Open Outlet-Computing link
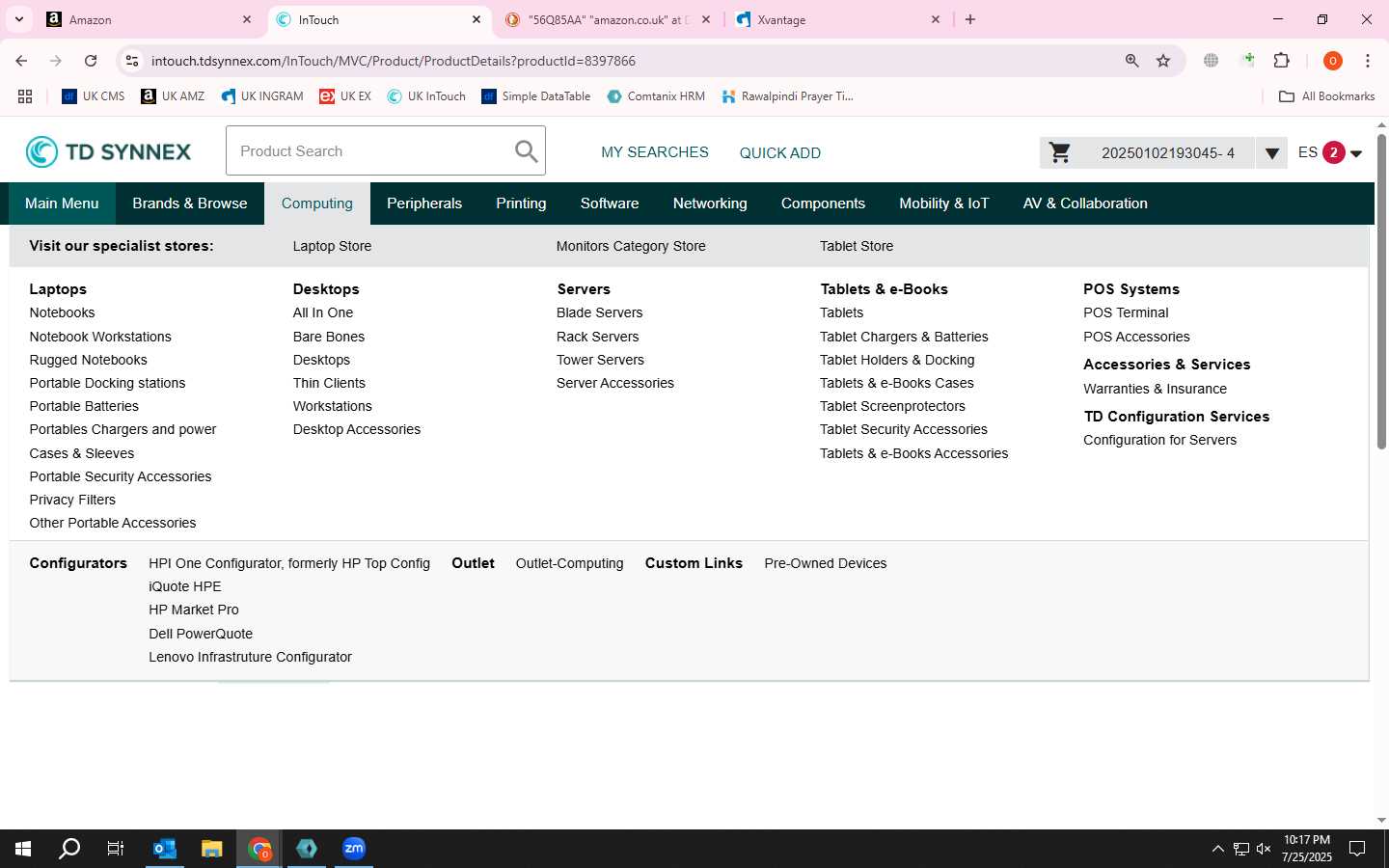This screenshot has height=868, width=1389. tap(569, 563)
